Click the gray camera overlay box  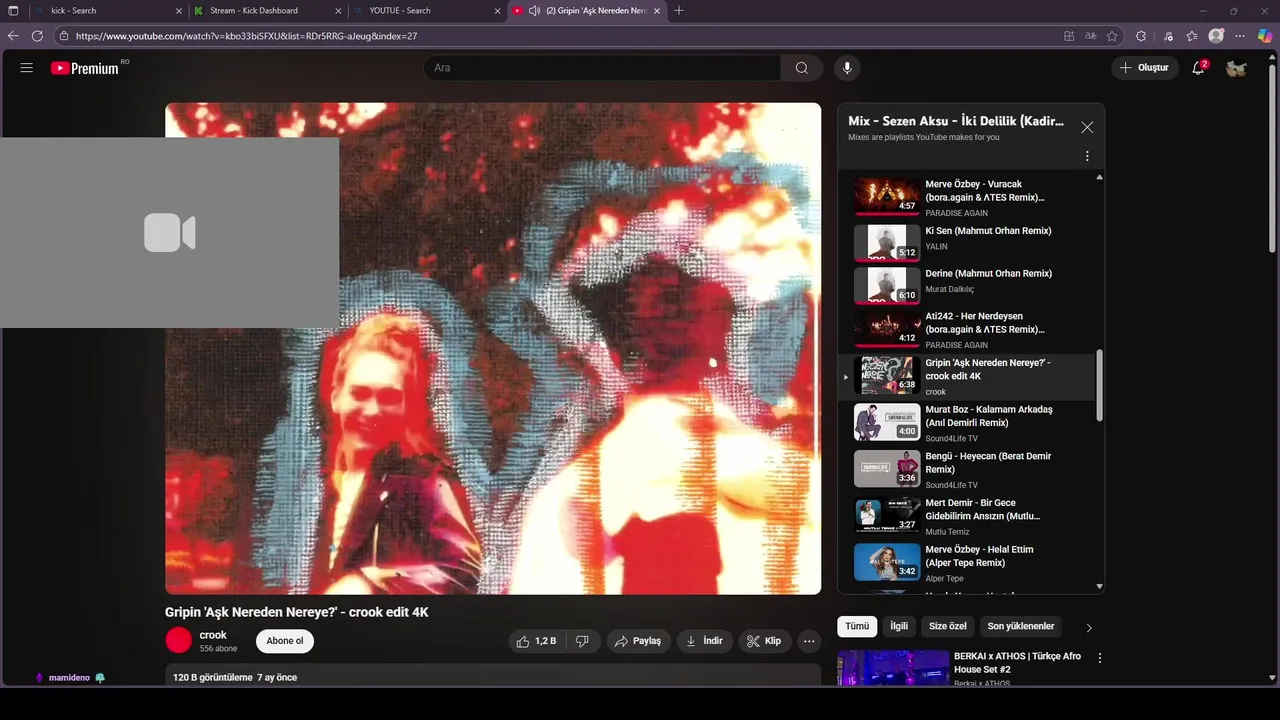click(x=170, y=233)
